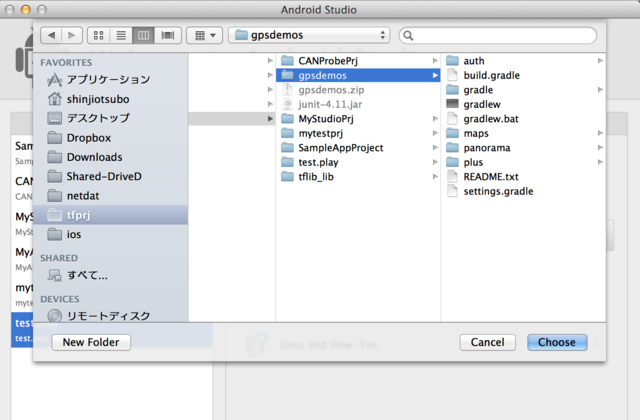Select the CANProbePrj folder
The height and width of the screenshot is (420, 640).
(358, 61)
